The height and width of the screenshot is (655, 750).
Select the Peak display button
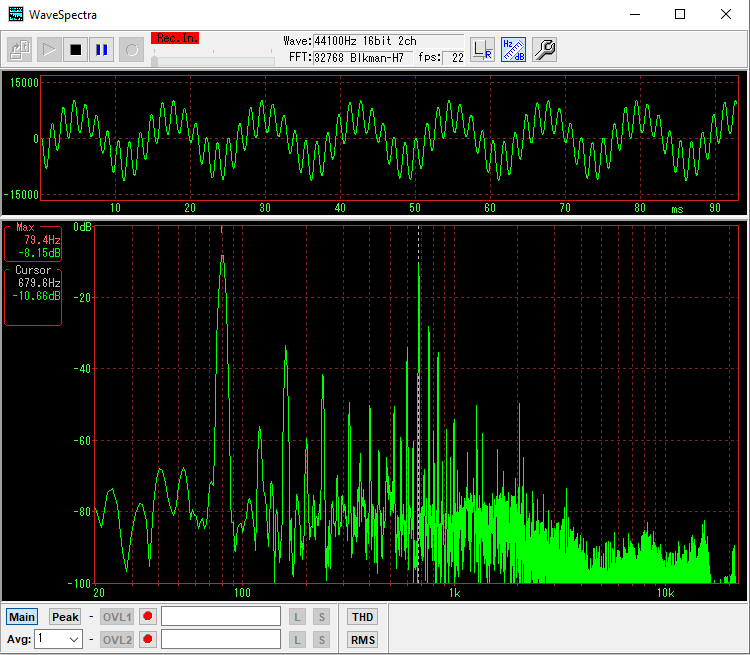pyautogui.click(x=65, y=617)
